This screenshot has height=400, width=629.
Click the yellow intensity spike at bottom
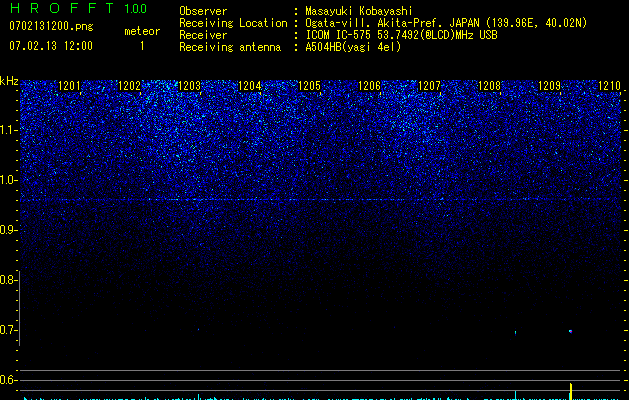click(x=571, y=392)
